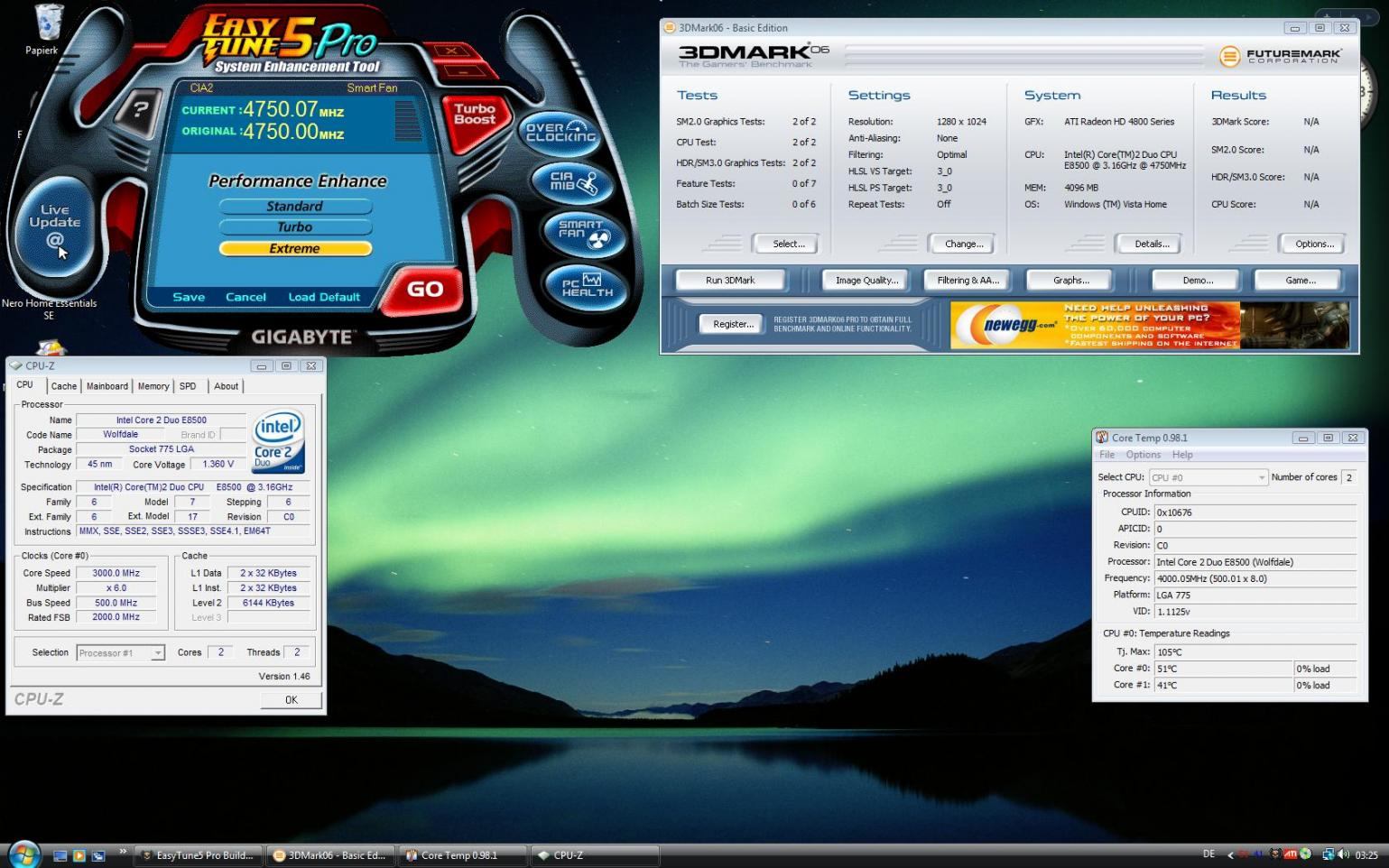Select Standard performance mode

click(x=295, y=207)
